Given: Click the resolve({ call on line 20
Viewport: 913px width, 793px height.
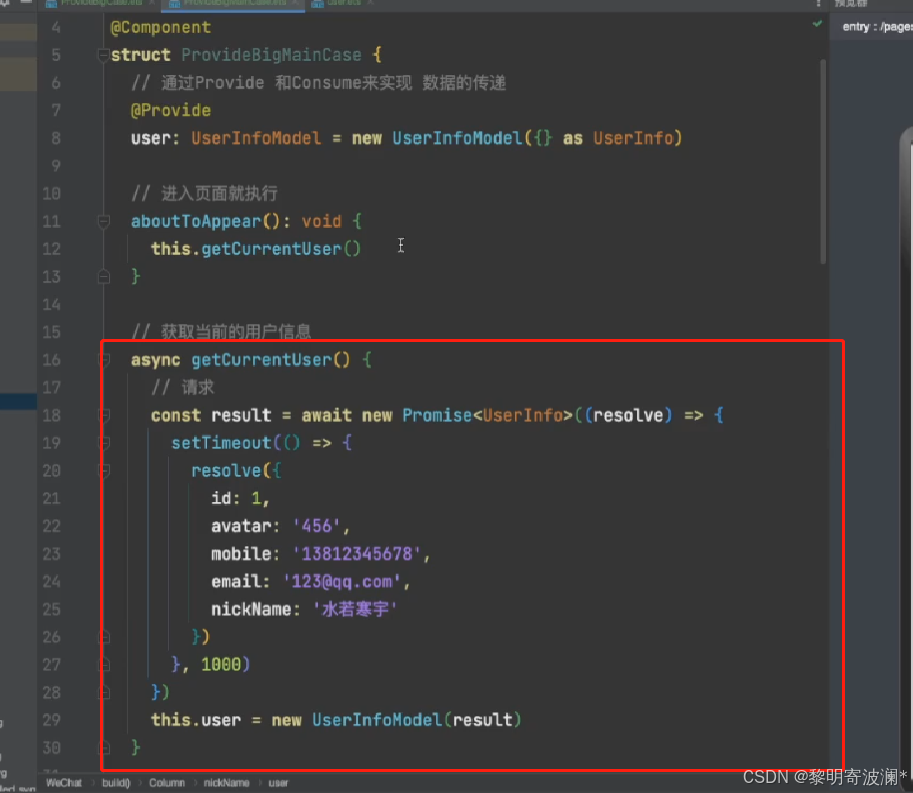Looking at the screenshot, I should coord(236,470).
